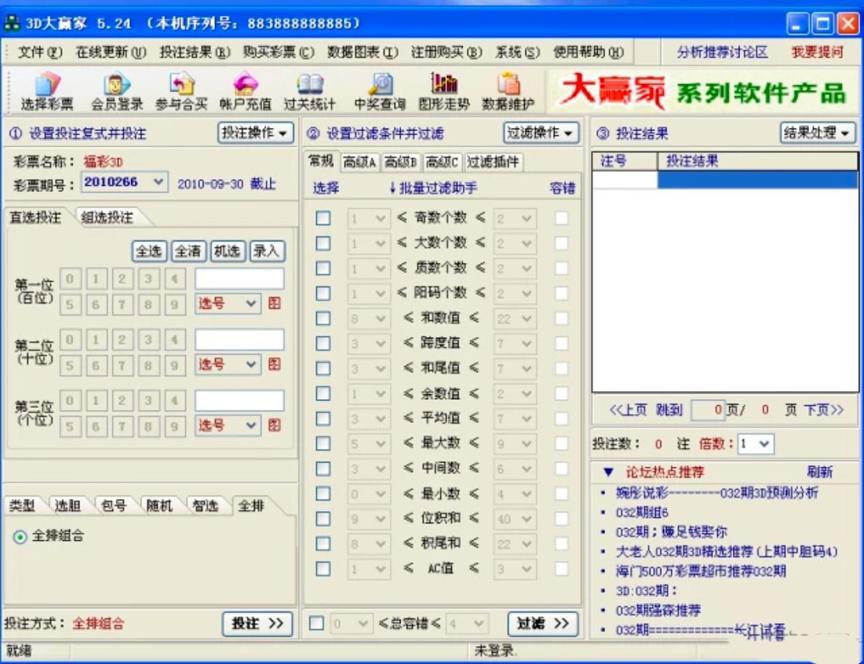The height and width of the screenshot is (664, 864).
Task: Click the 会员登录 toolbar icon
Action: click(x=116, y=91)
